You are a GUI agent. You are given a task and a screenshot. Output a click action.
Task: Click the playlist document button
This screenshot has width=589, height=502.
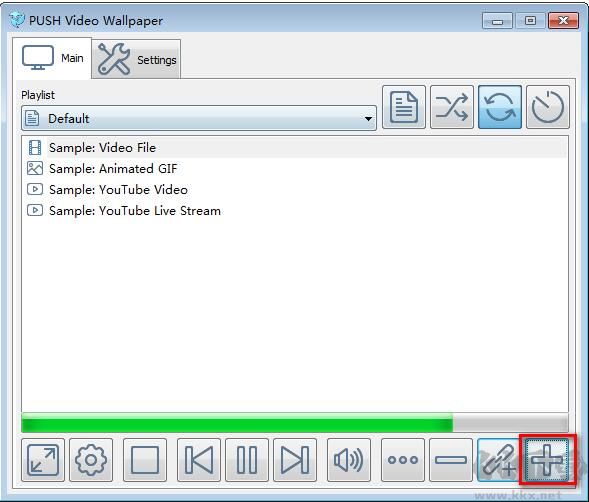pyautogui.click(x=404, y=107)
